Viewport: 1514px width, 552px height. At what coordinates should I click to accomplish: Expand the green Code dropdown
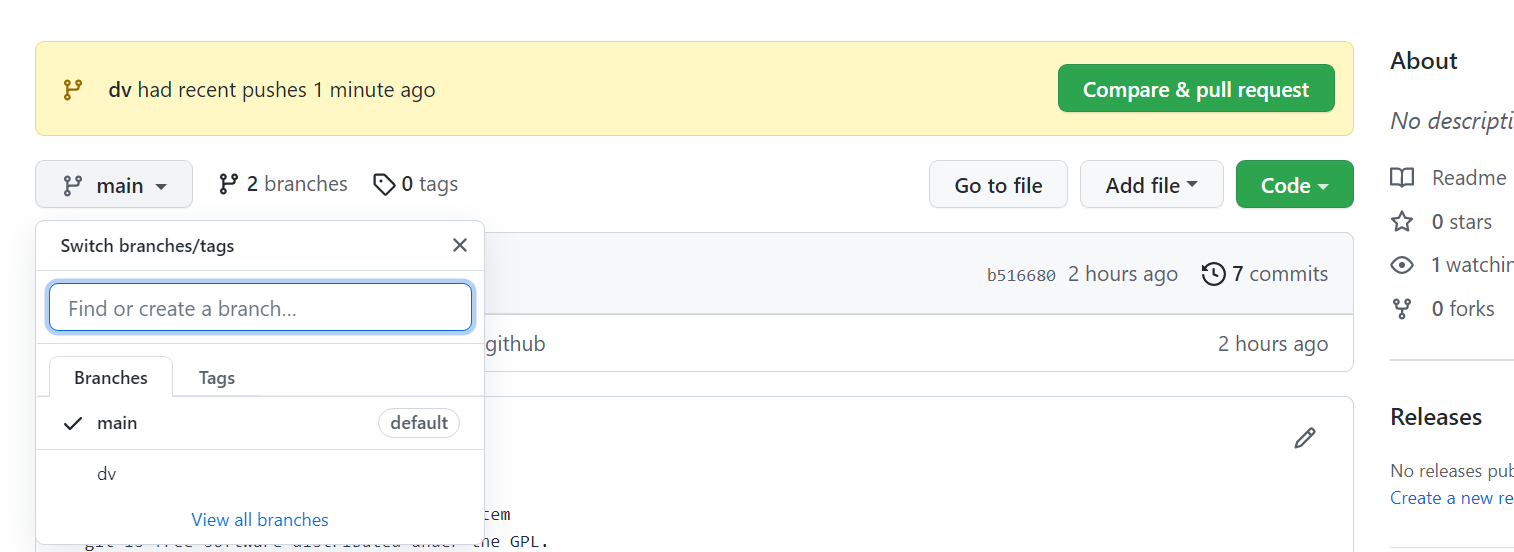1295,185
